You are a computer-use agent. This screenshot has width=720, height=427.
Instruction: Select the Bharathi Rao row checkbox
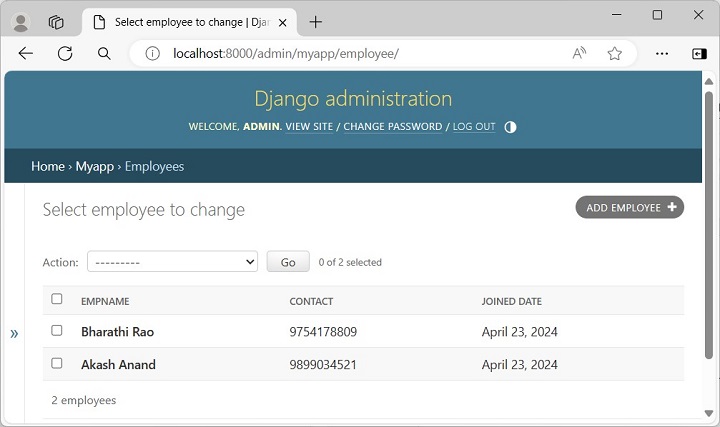point(57,331)
